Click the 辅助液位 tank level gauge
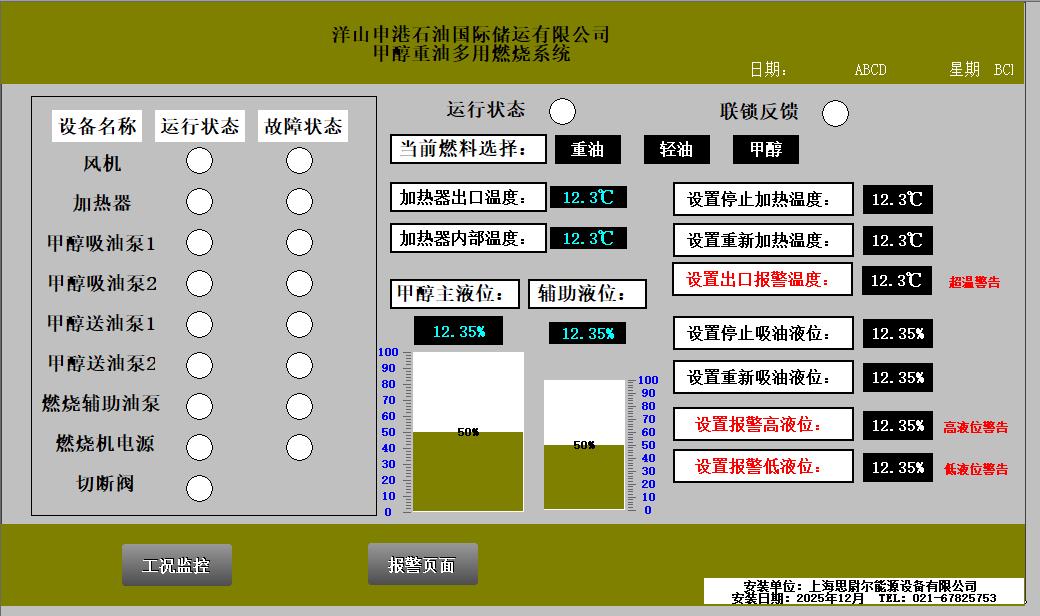The width and height of the screenshot is (1040, 616). [x=584, y=445]
